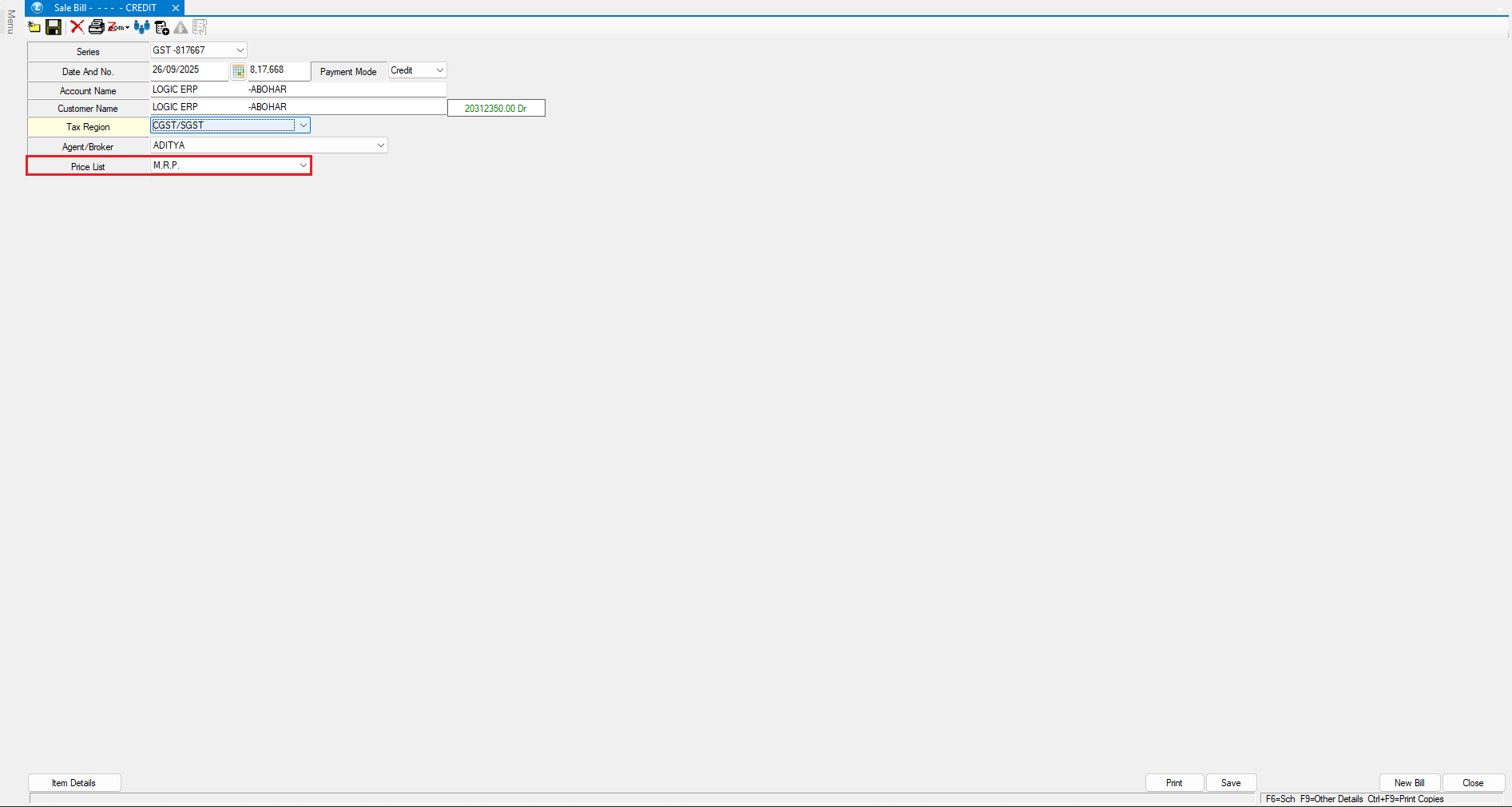1512x807 pixels.
Task: Click the Item Details button
Action: point(74,783)
